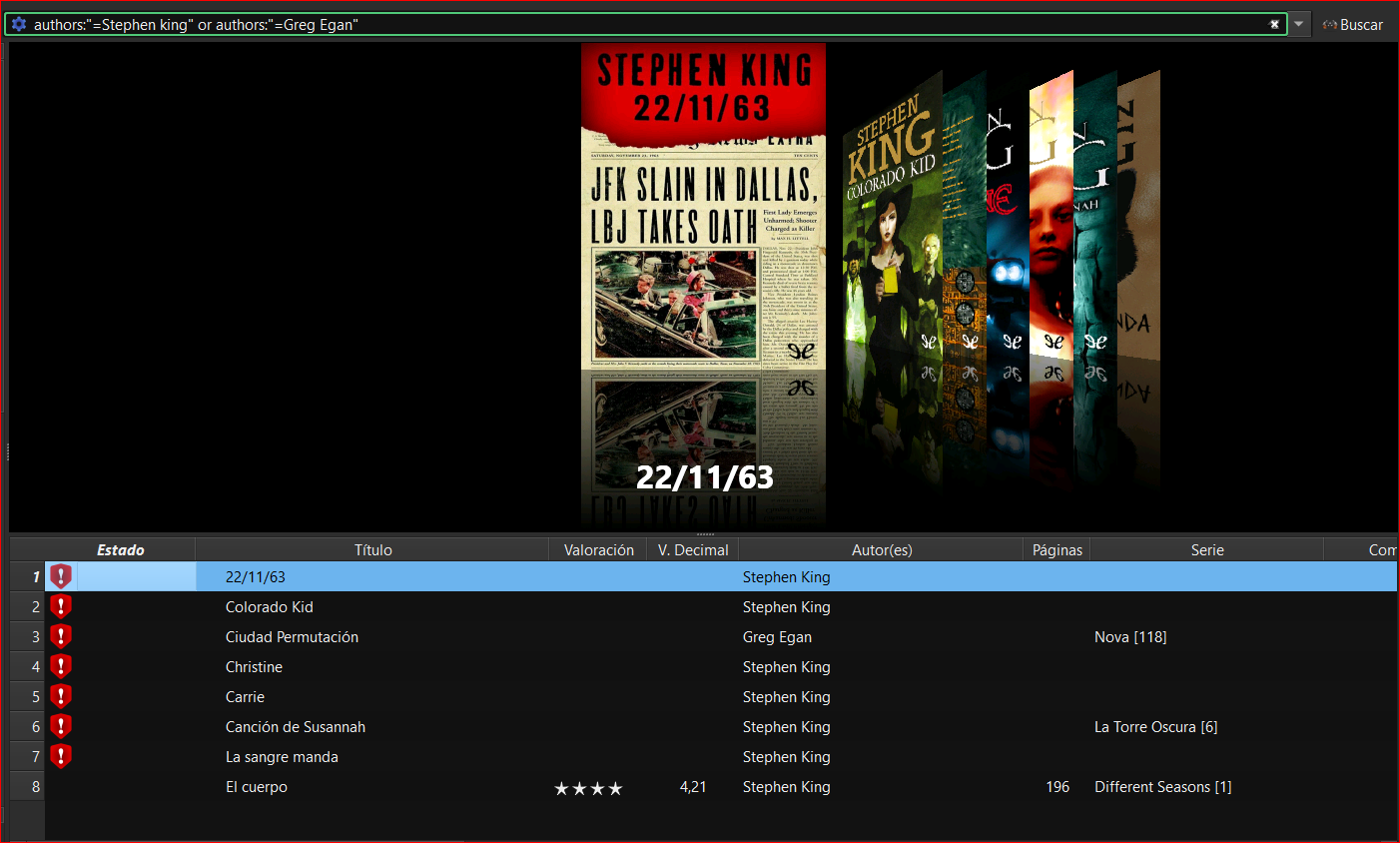Sort by the Valoración column header
Screen dimensions: 1400x843
pos(598,550)
